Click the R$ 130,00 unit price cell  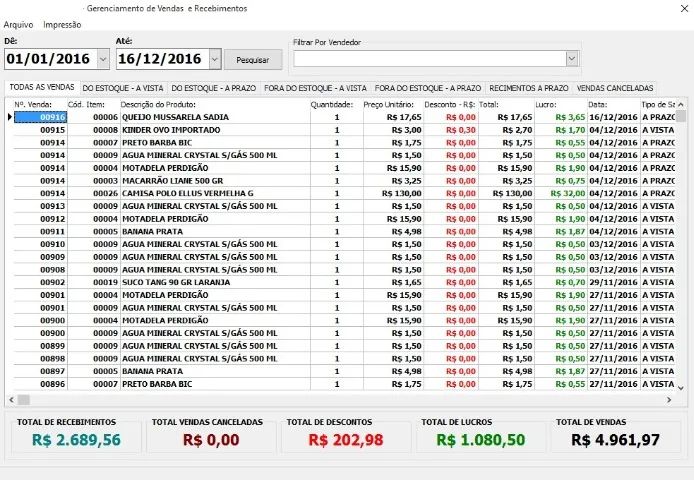[393, 194]
